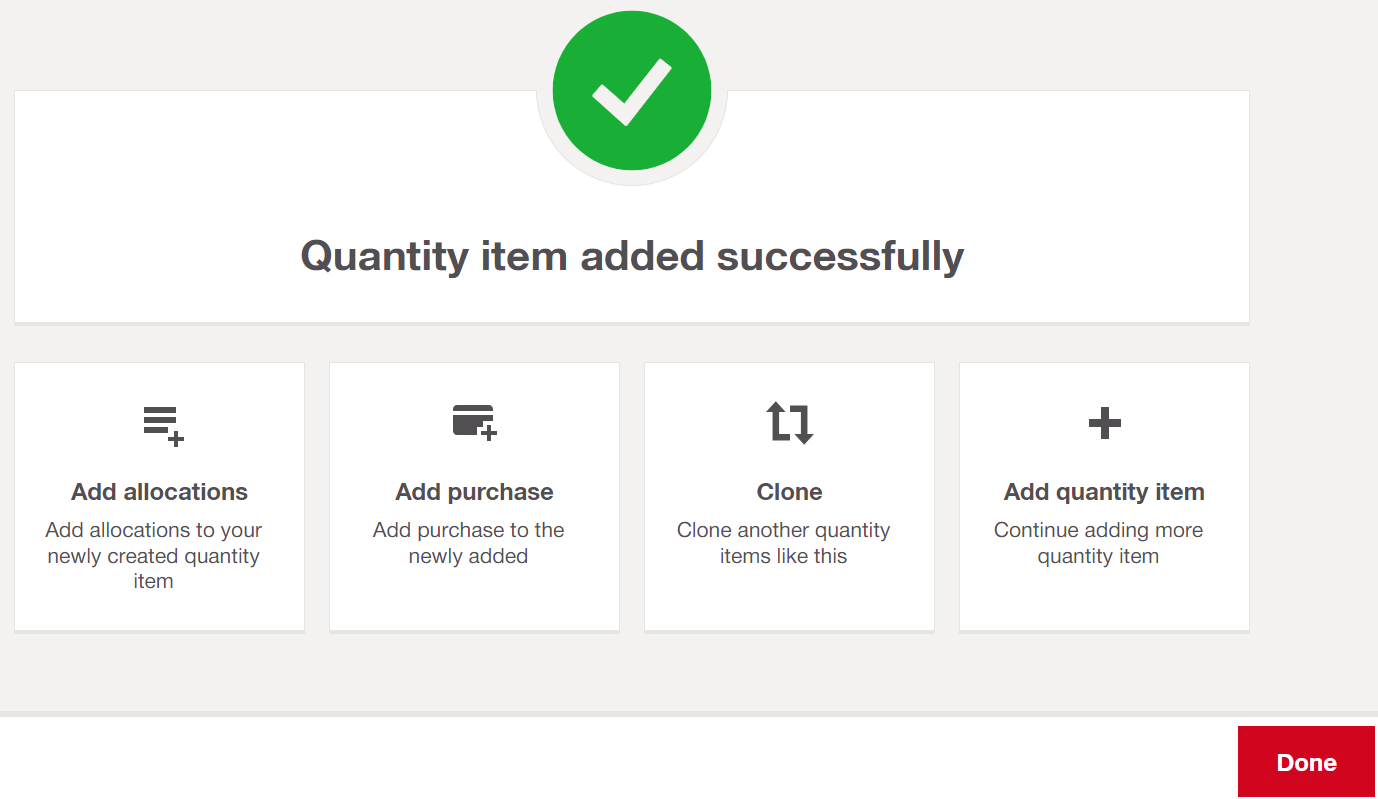Viewport: 1378px width, 799px height.
Task: Click the Add allocations list-plus icon
Action: click(163, 426)
